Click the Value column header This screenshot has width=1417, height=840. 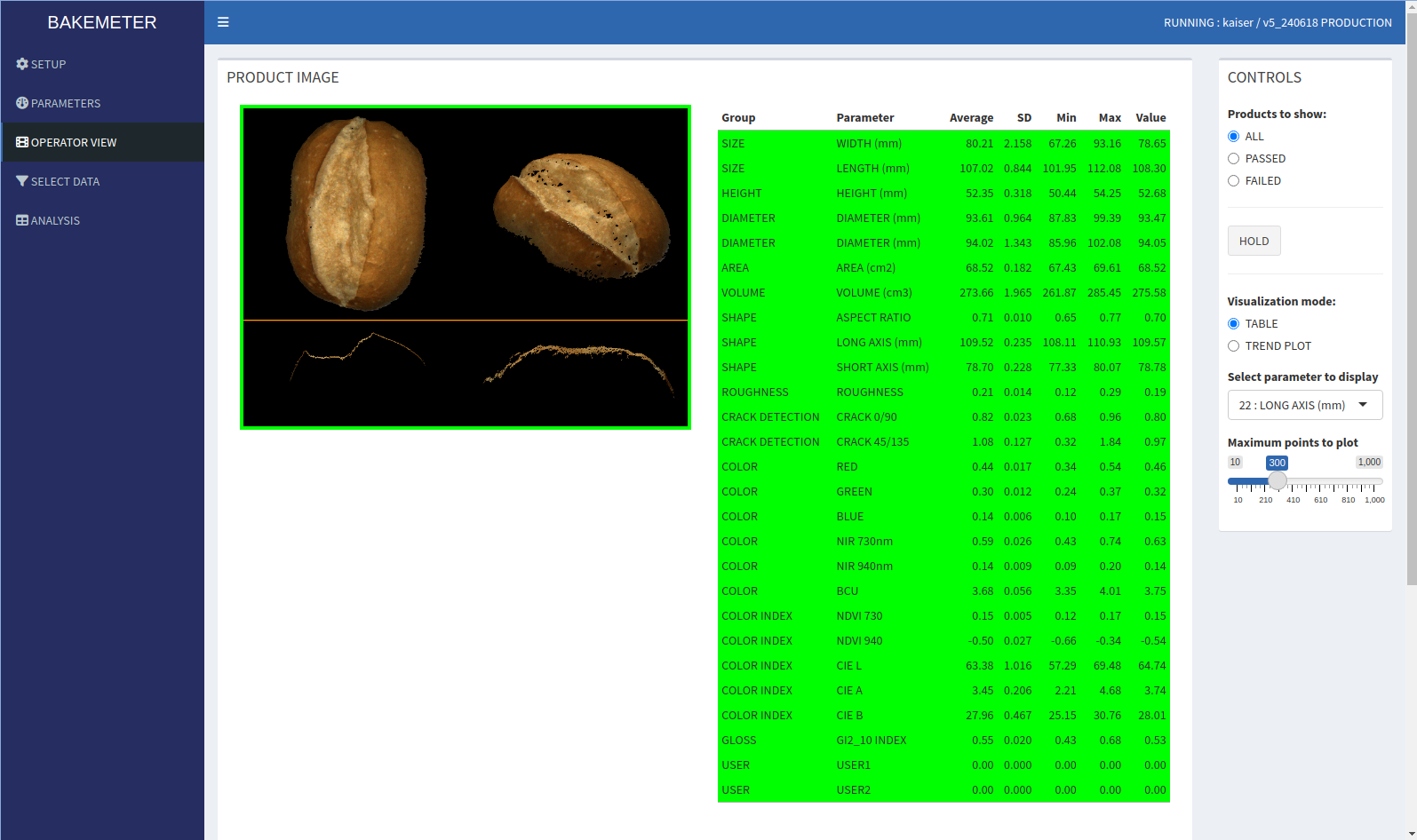(x=1150, y=117)
